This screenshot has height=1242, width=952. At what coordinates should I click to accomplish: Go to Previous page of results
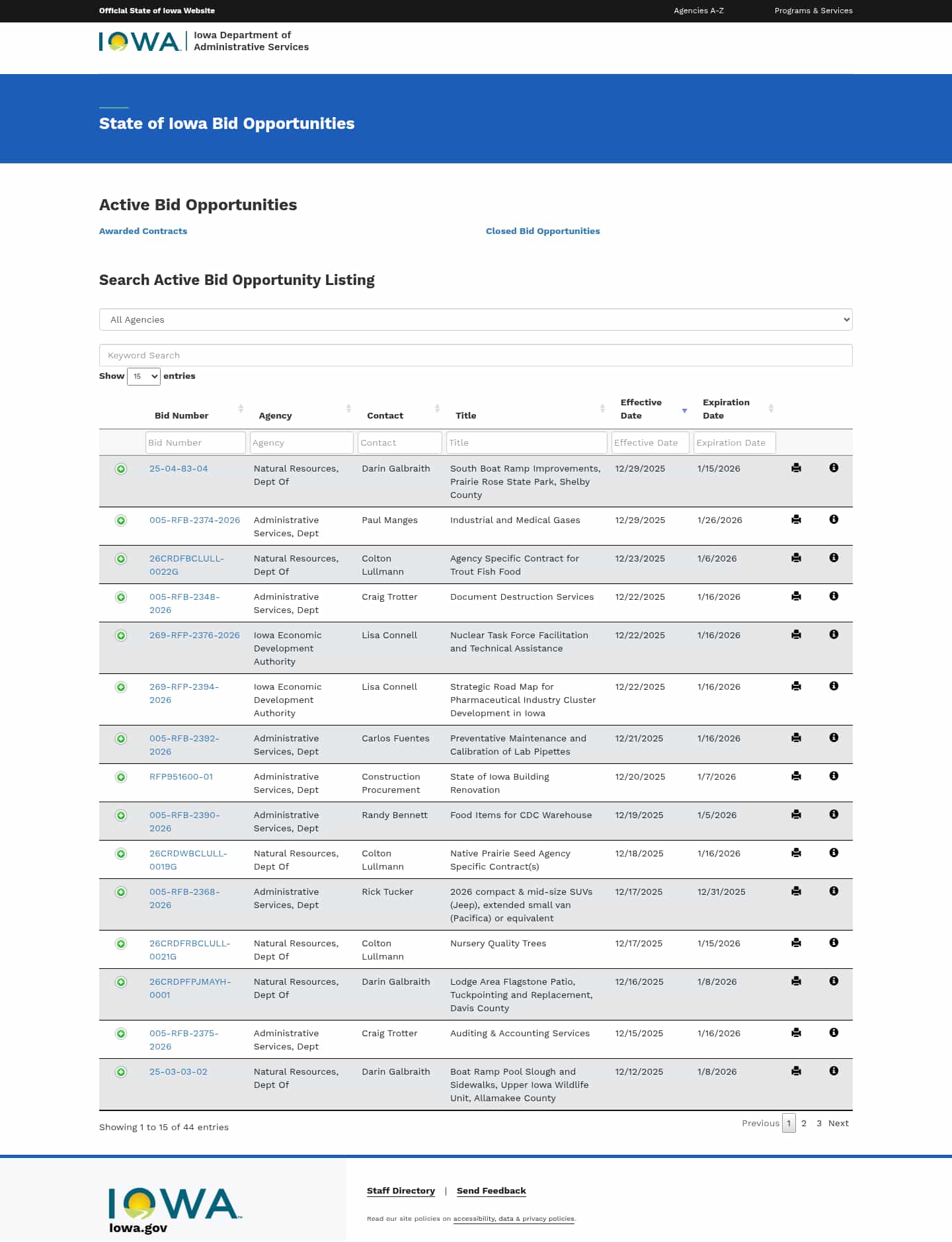tap(760, 1123)
